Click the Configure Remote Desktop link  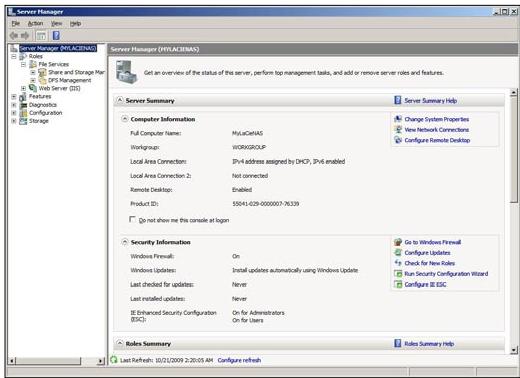tap(437, 140)
